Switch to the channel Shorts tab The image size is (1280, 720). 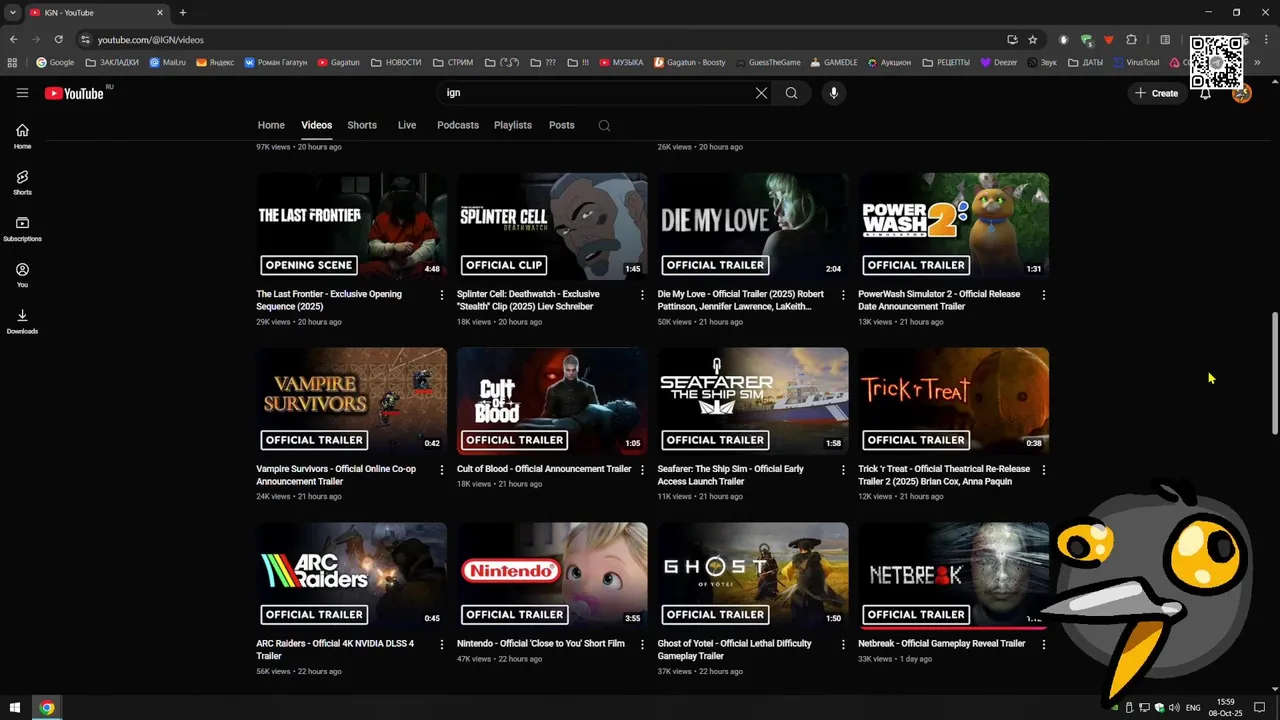362,125
